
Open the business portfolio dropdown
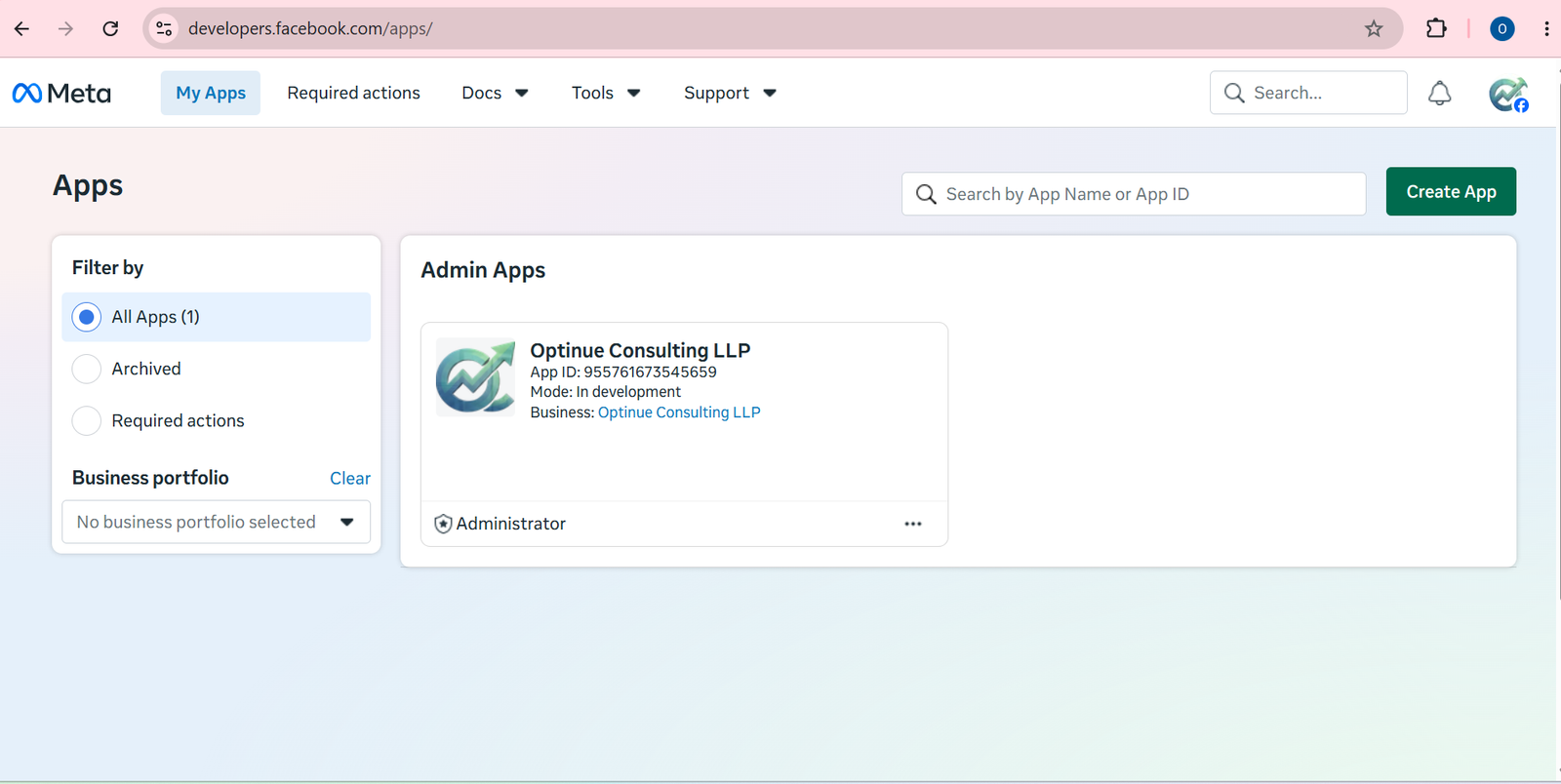(x=217, y=522)
